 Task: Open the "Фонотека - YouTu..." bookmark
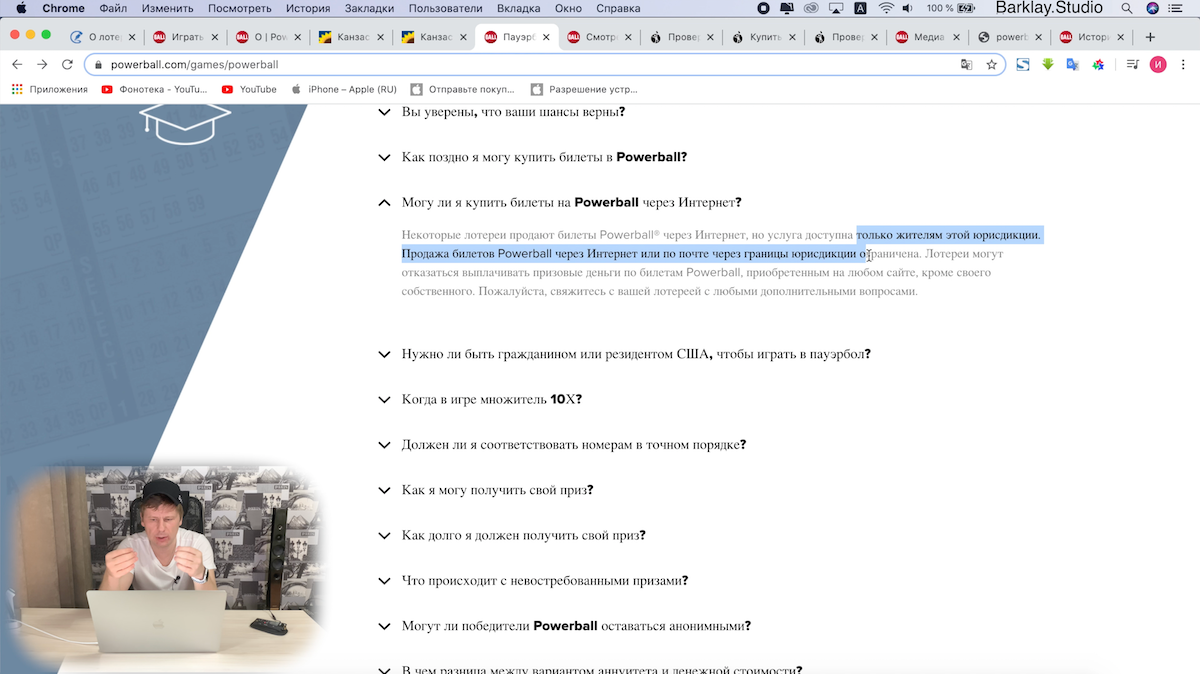[154, 89]
